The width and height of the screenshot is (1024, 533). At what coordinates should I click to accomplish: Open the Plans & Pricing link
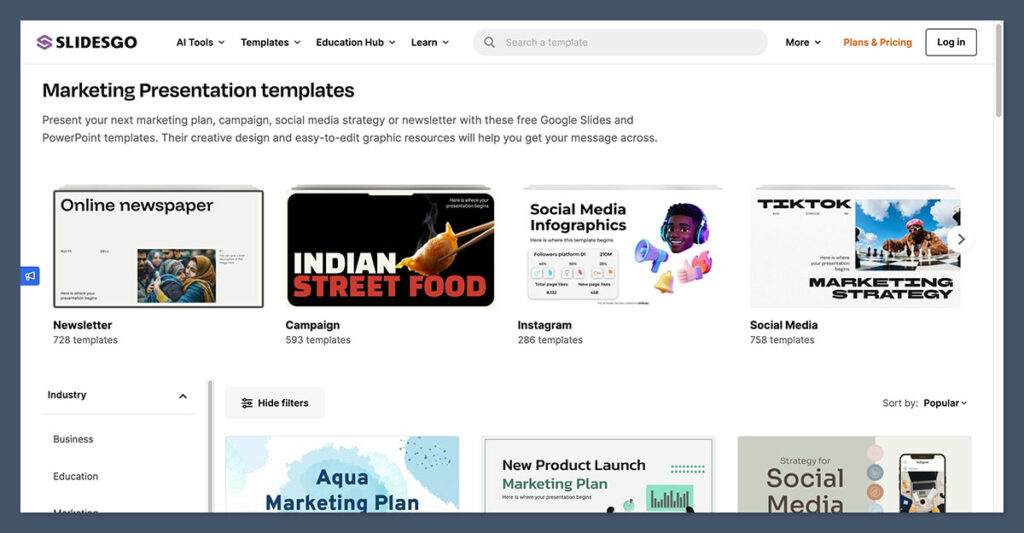coord(877,42)
